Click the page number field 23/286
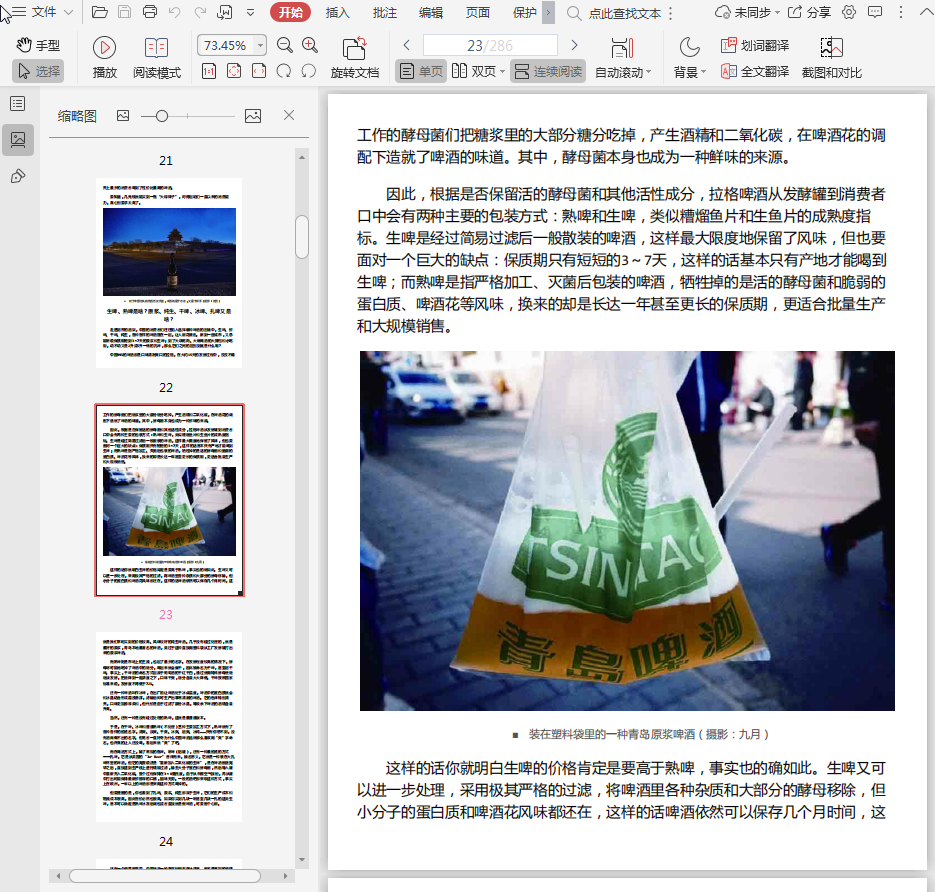 [x=490, y=45]
